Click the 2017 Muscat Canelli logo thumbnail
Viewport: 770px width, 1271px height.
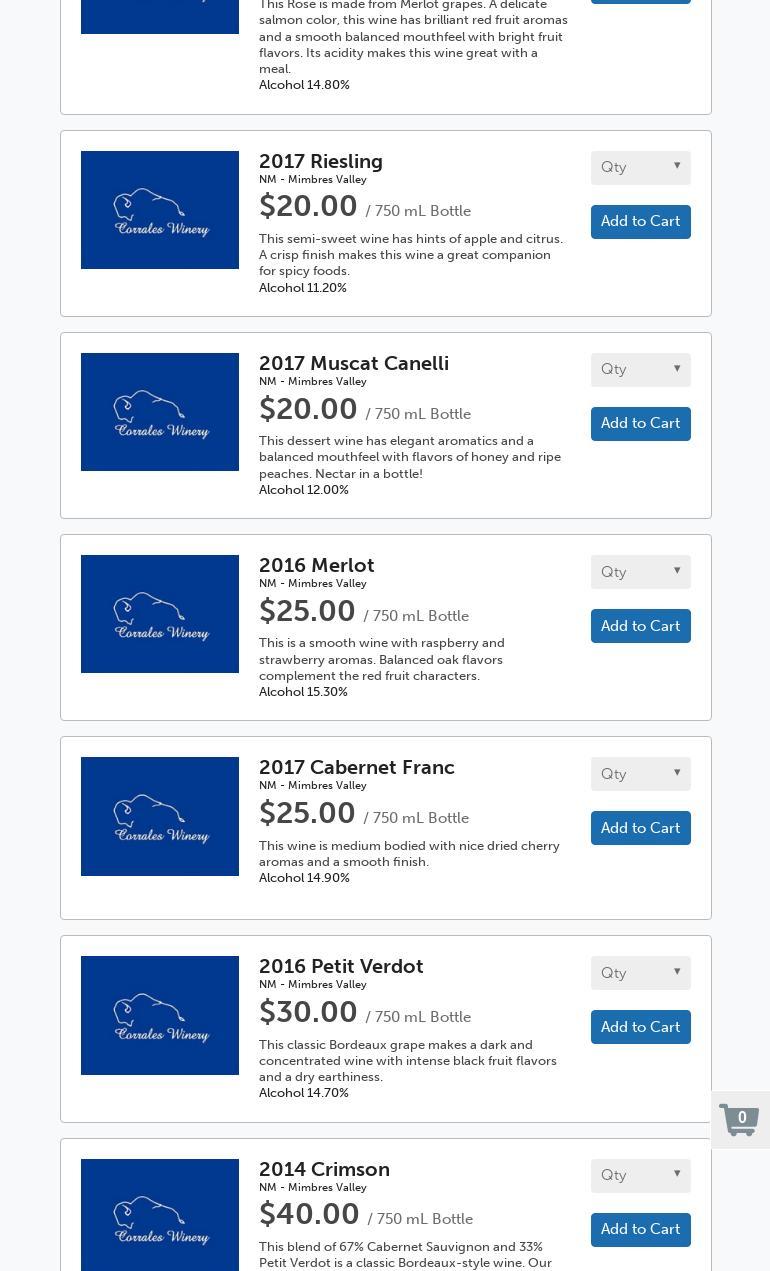(160, 412)
